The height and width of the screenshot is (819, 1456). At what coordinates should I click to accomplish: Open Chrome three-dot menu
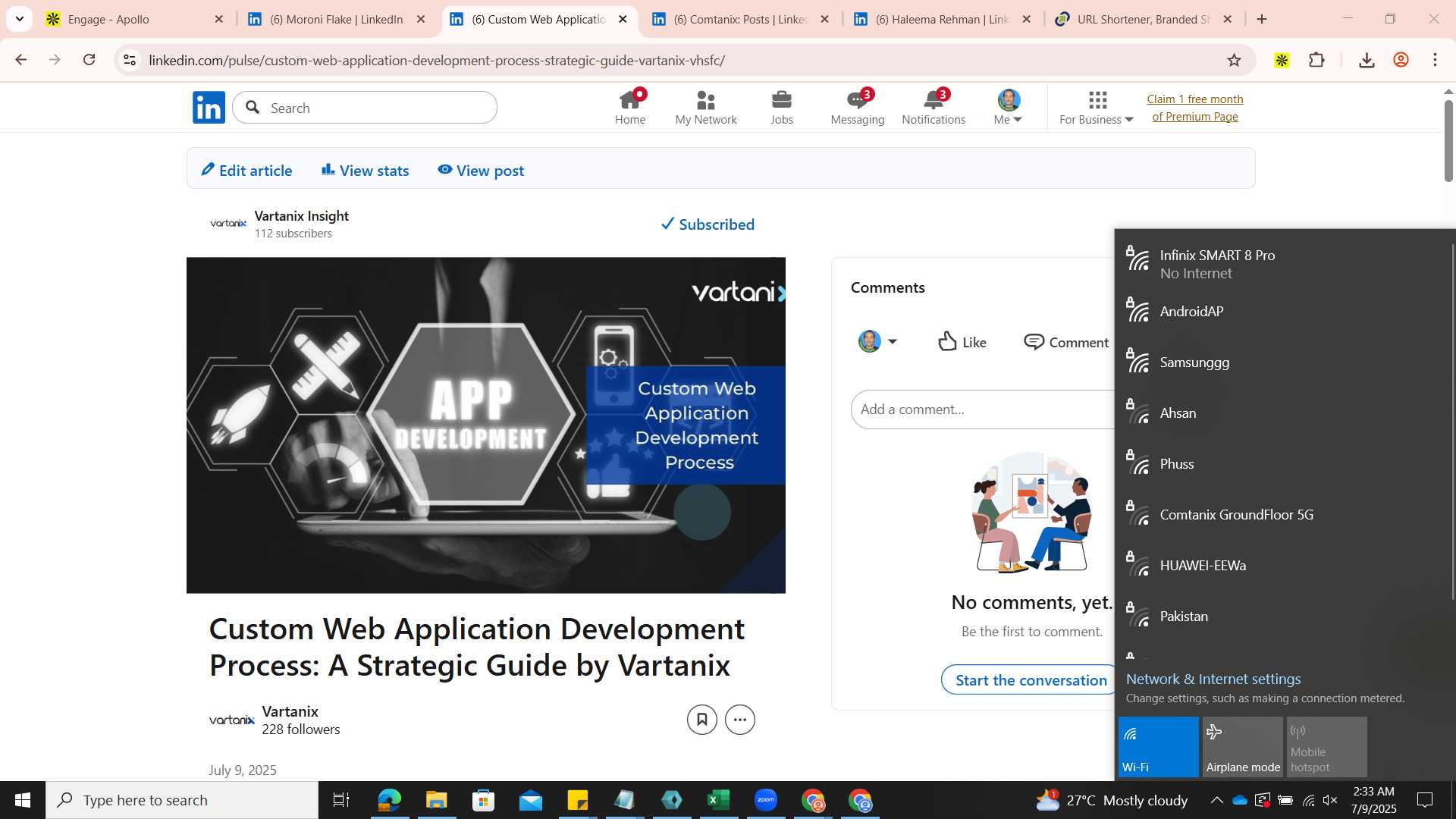pos(1435,60)
